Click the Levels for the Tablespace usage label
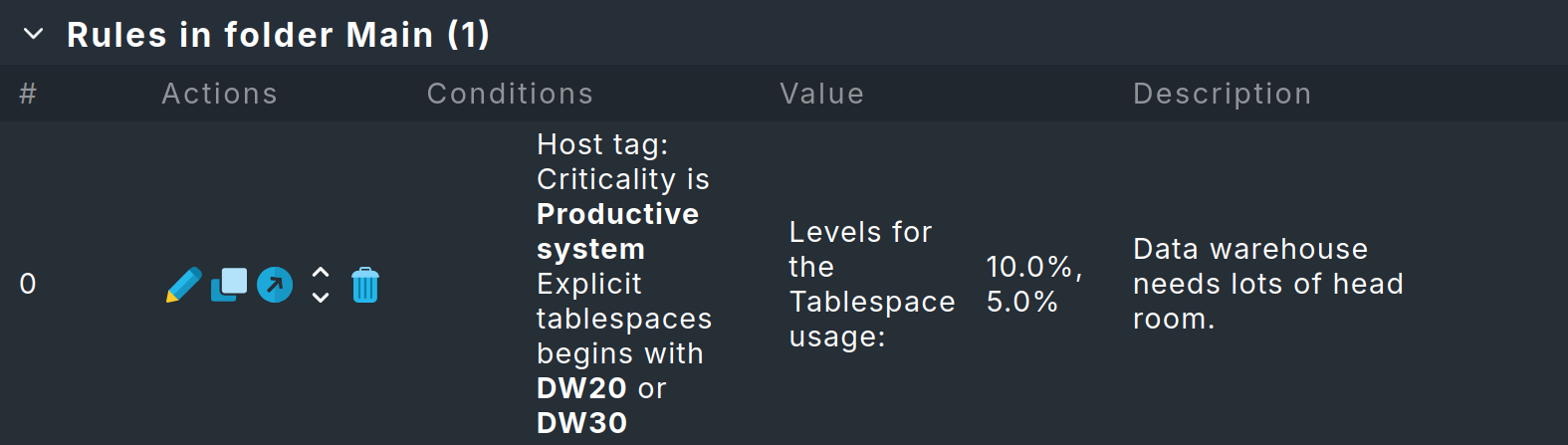 click(x=871, y=284)
